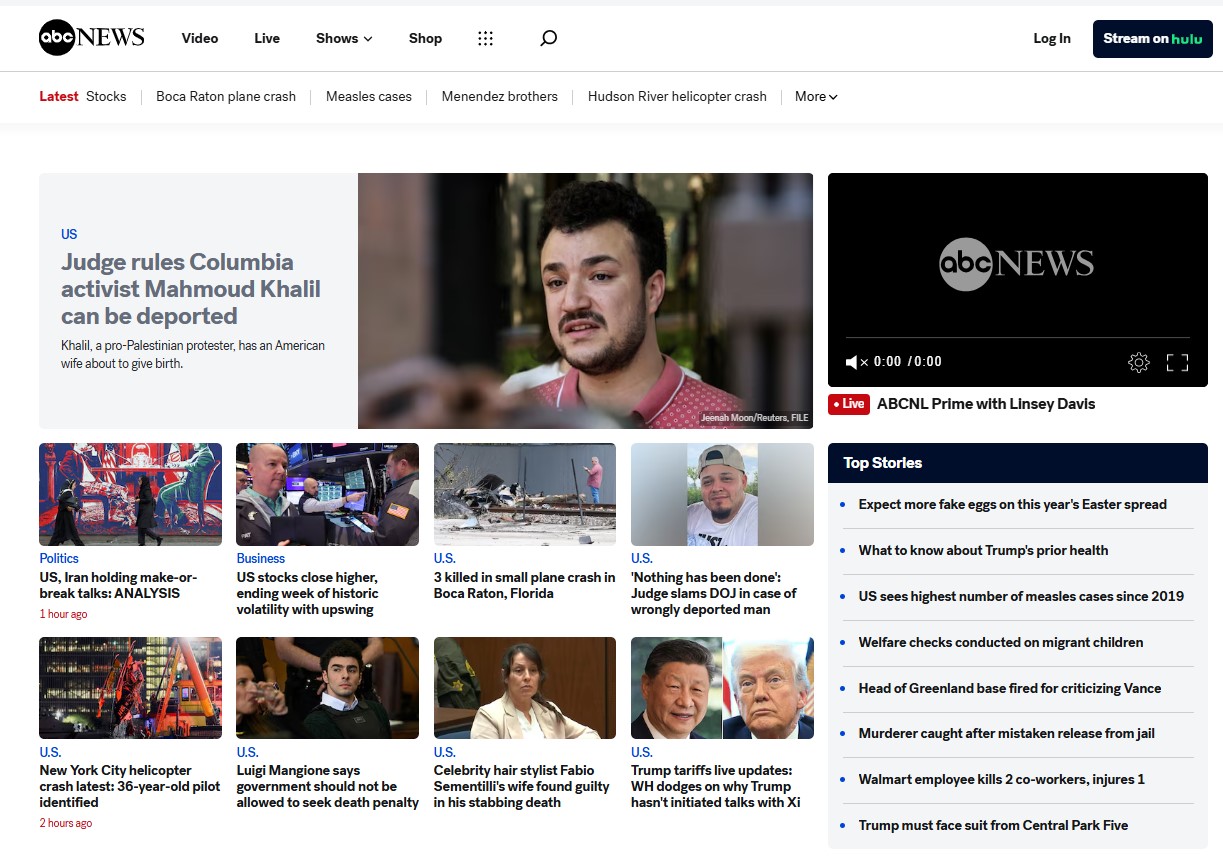The width and height of the screenshot is (1223, 861).
Task: Open the Video nav item
Action: pyautogui.click(x=200, y=38)
